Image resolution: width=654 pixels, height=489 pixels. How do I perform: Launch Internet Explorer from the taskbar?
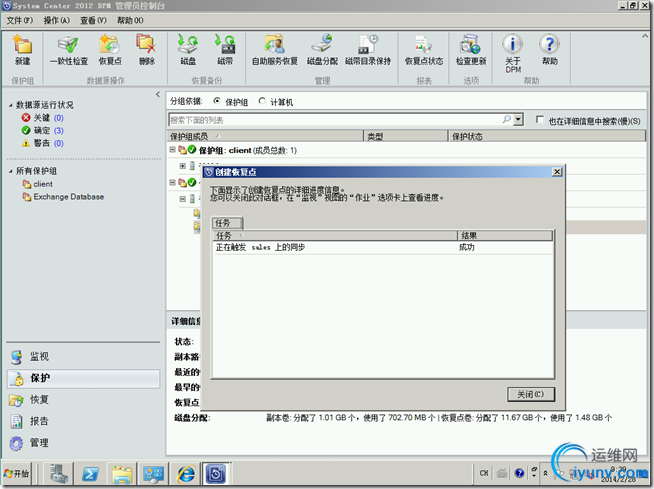click(x=185, y=474)
